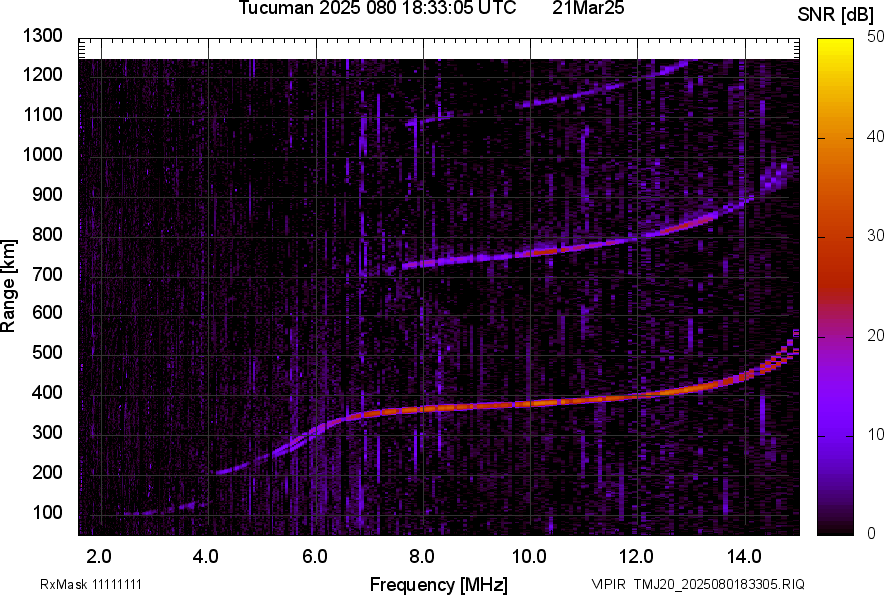Click range tick label '300'
The height and width of the screenshot is (595, 884).
click(x=47, y=433)
